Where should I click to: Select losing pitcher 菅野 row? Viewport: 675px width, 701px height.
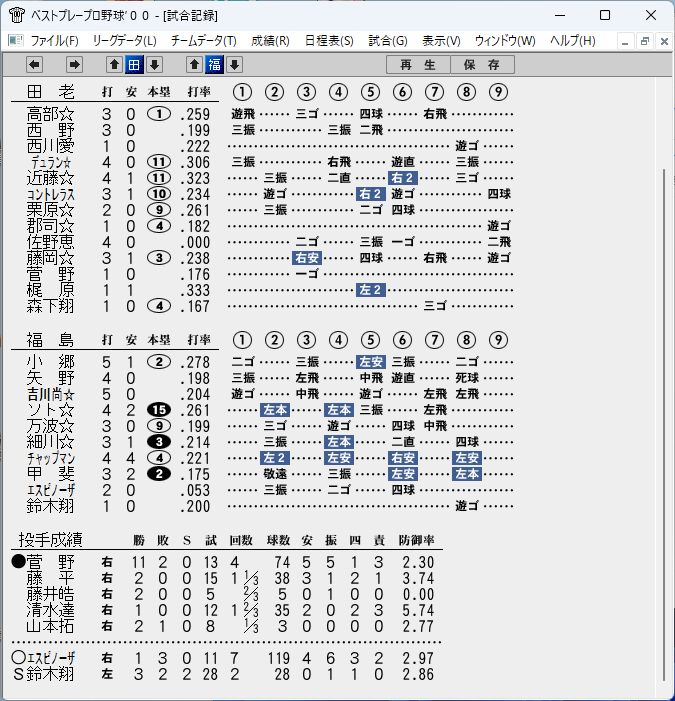pos(224,562)
